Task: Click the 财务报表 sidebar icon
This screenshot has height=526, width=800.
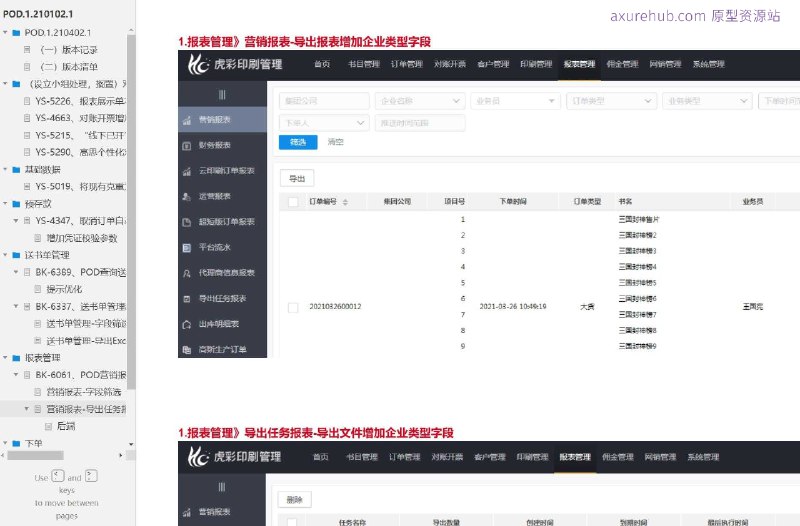Action: 187,146
